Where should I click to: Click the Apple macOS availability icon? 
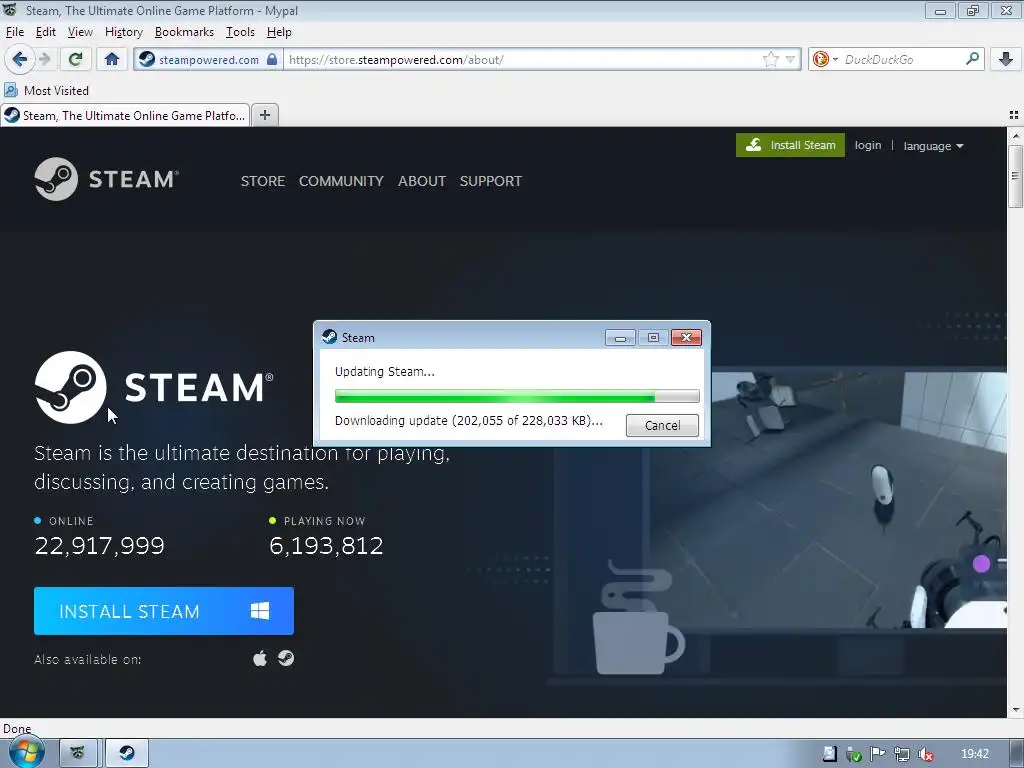pyautogui.click(x=260, y=658)
